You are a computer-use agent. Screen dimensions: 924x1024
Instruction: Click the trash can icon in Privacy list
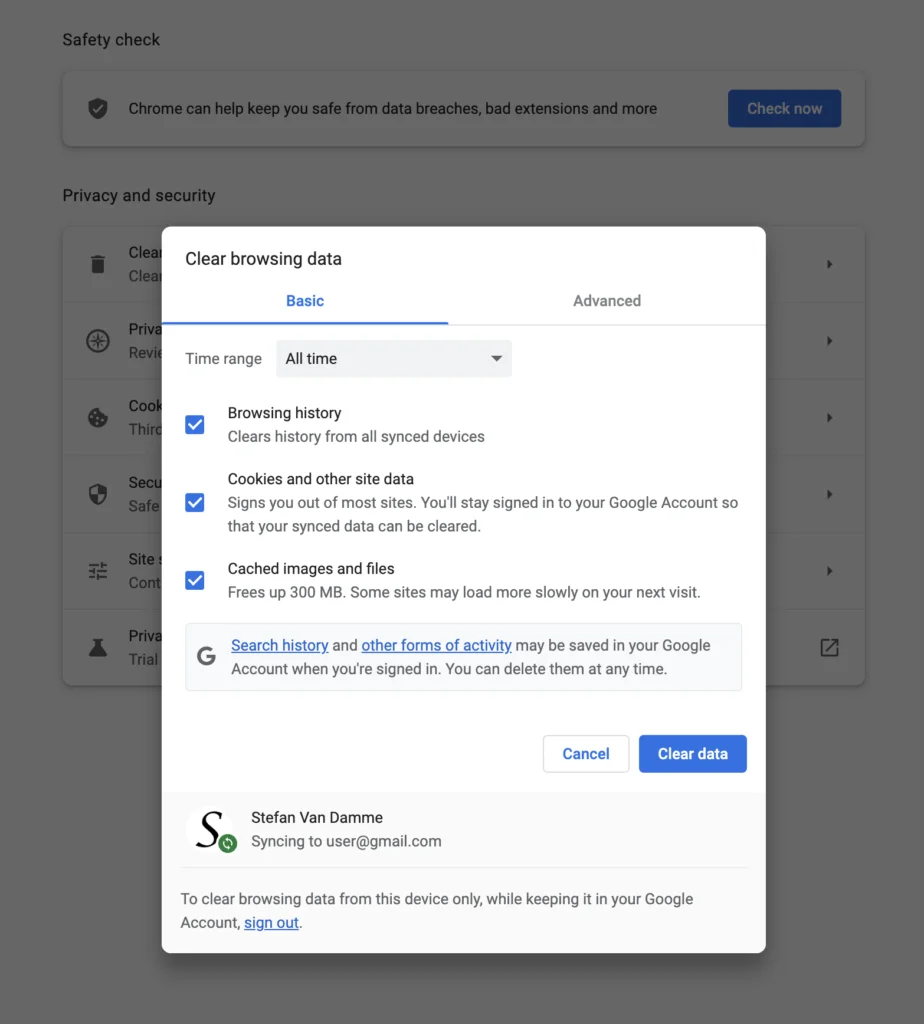click(98, 264)
